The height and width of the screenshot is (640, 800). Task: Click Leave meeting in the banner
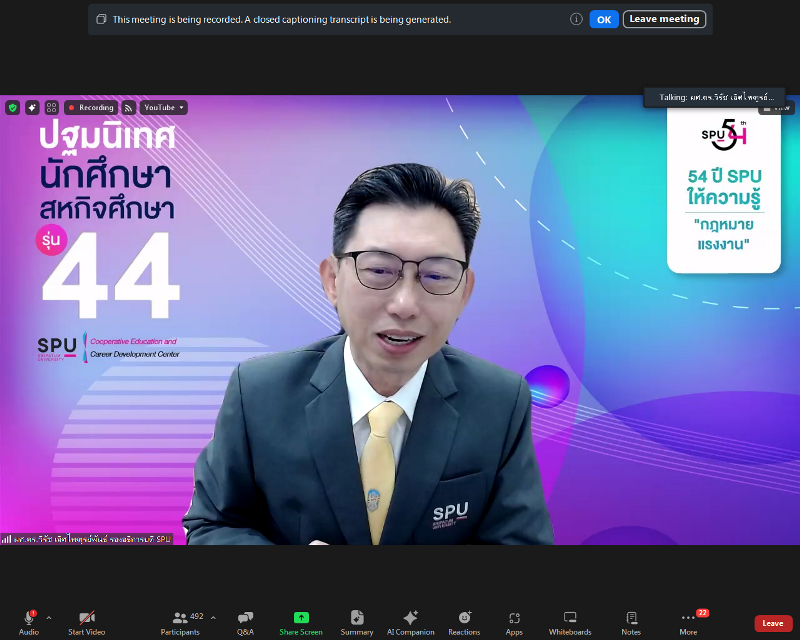pyautogui.click(x=664, y=19)
